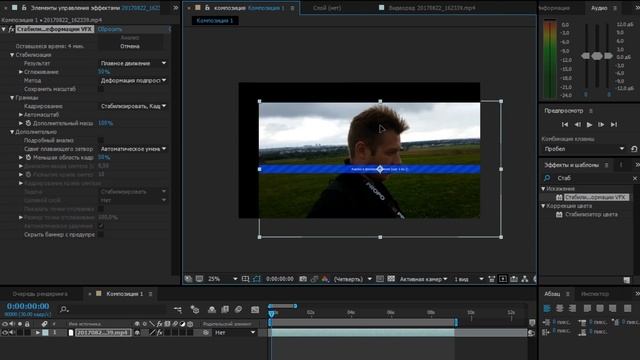Click the fast previews icon in viewer
Viewport: 640px width, 360px height.
point(503,279)
